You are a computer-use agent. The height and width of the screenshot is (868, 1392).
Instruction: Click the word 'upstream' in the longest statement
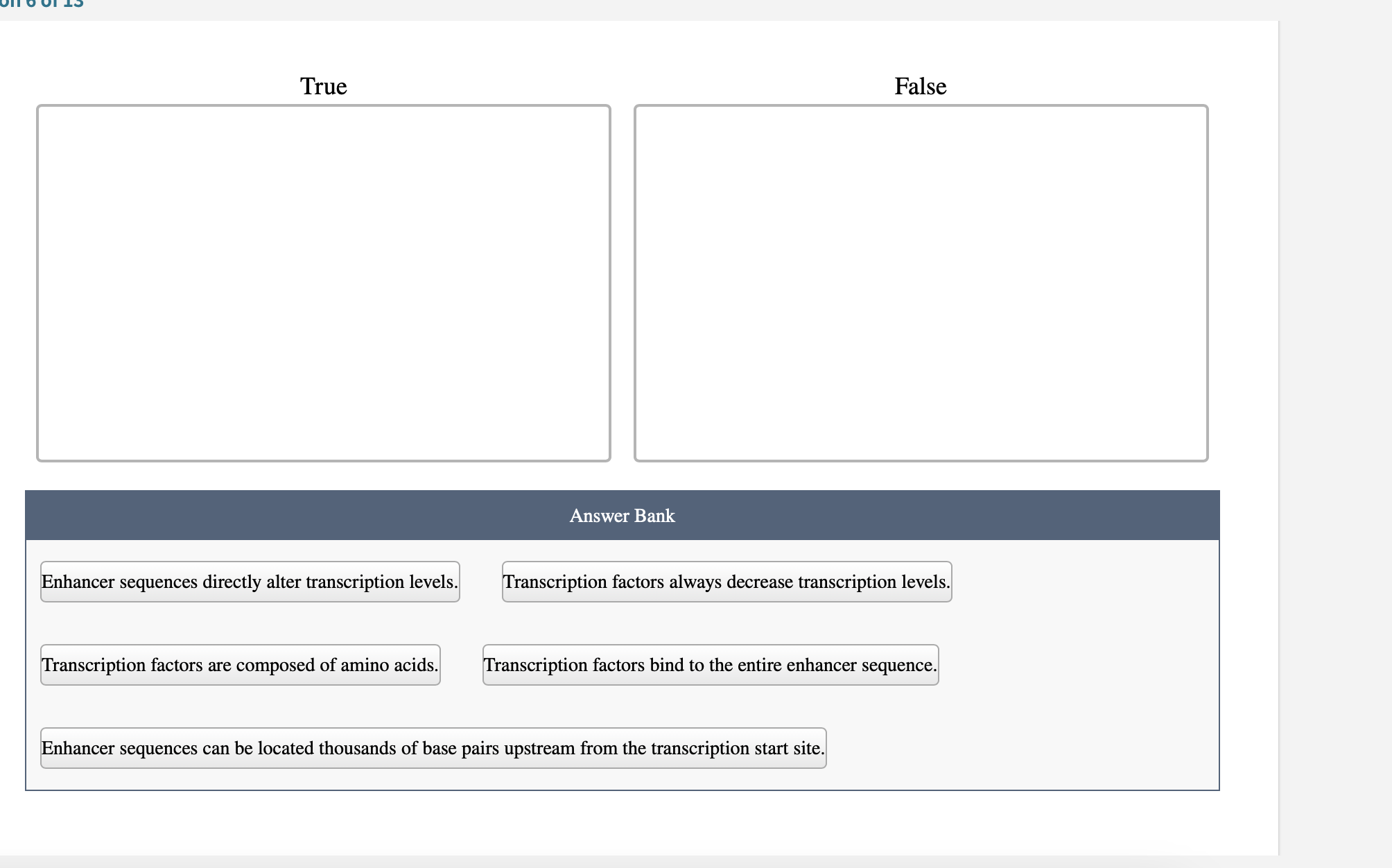(x=539, y=748)
